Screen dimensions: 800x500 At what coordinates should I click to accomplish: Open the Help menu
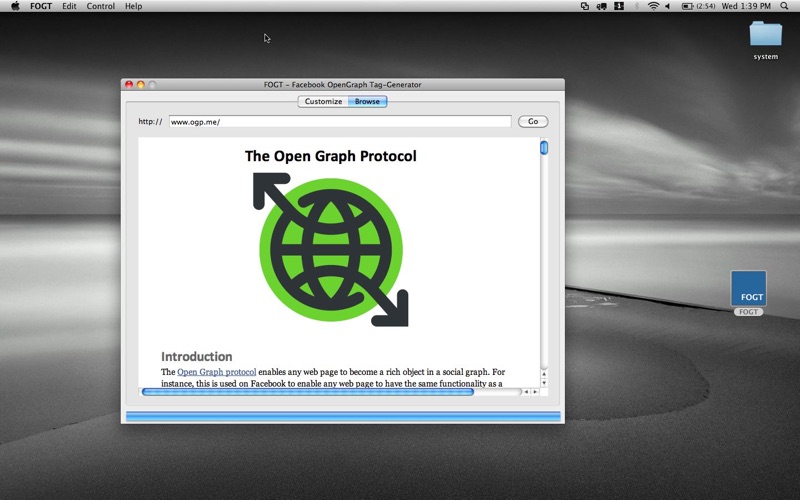[133, 6]
